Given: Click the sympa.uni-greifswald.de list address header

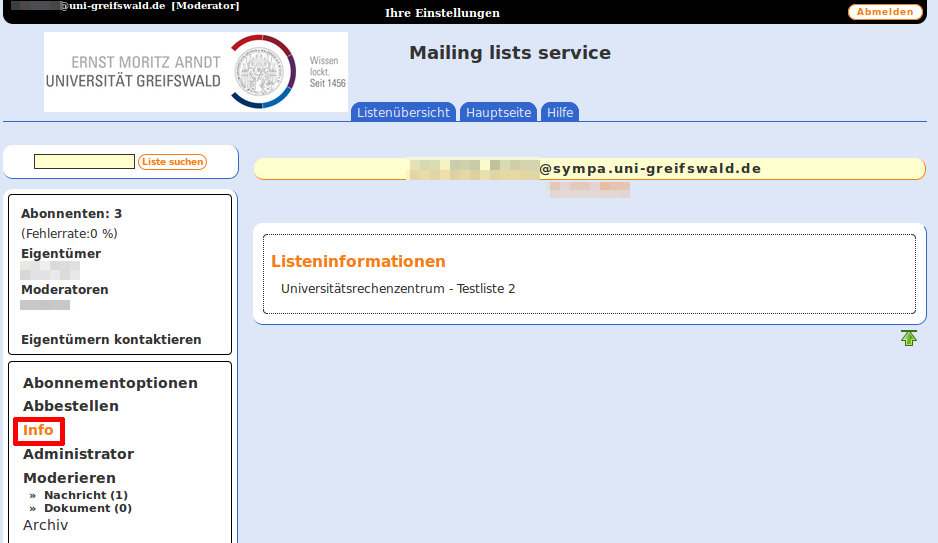Looking at the screenshot, I should pyautogui.click(x=589, y=168).
